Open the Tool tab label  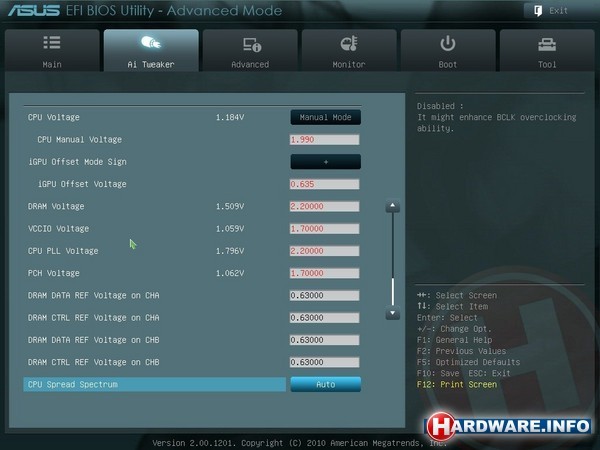click(x=547, y=64)
